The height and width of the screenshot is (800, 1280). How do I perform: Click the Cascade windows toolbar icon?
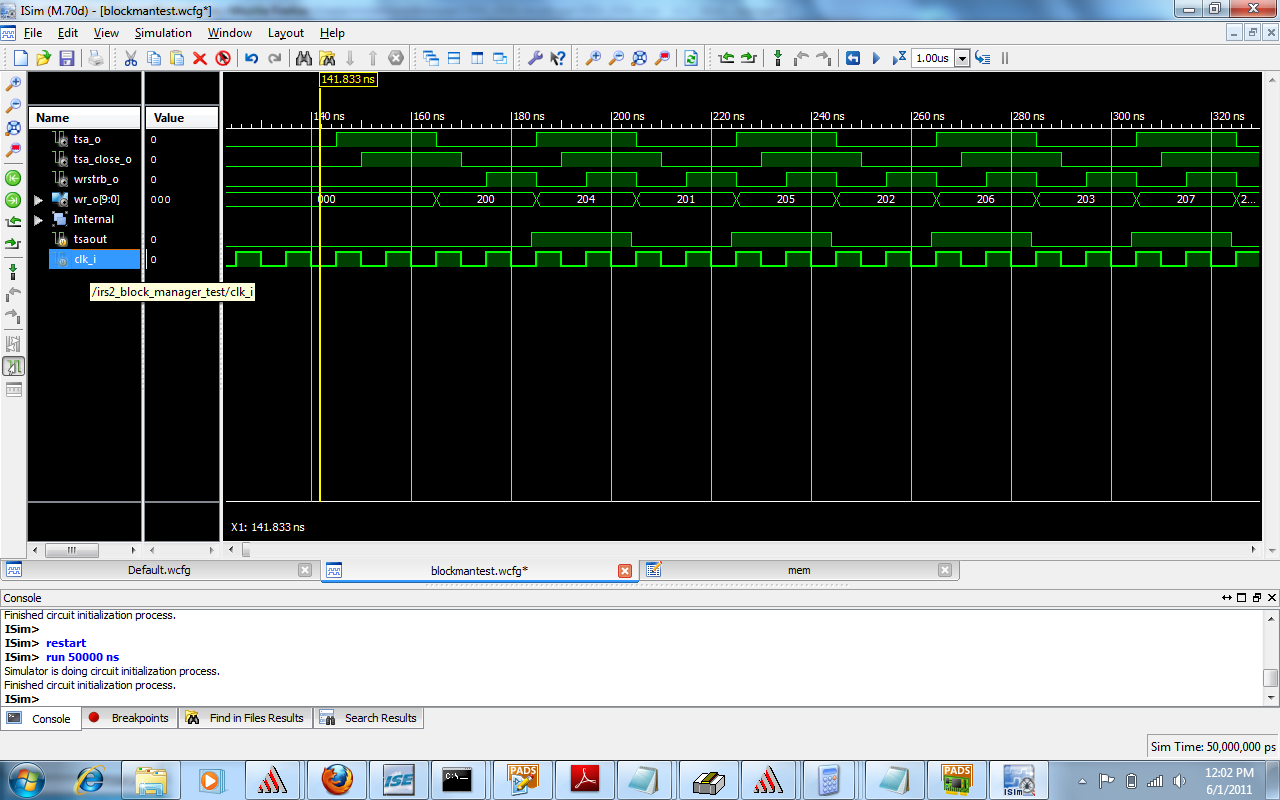point(431,58)
